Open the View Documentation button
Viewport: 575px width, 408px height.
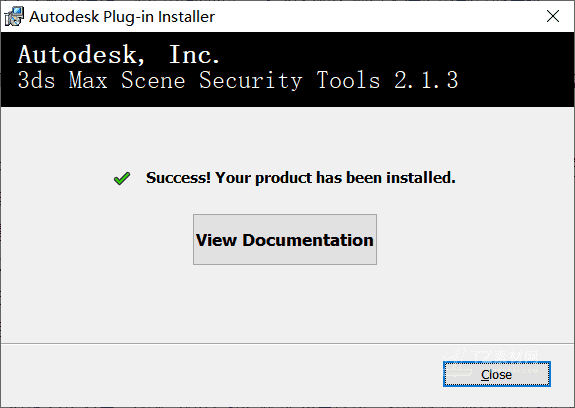tap(285, 239)
